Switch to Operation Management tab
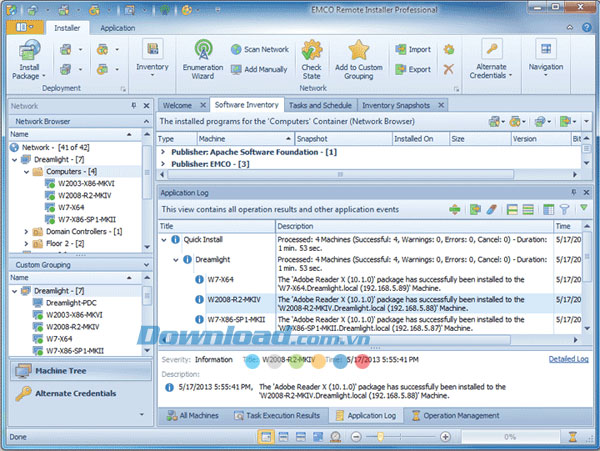 point(455,415)
